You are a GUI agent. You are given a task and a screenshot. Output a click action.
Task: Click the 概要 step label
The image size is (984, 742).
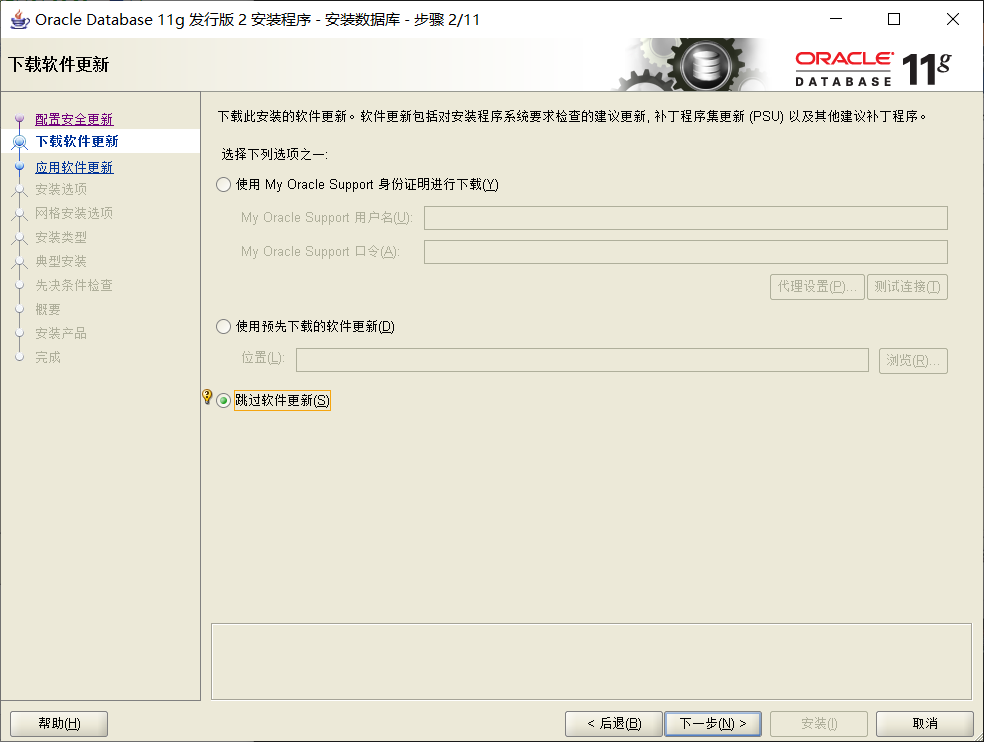pyautogui.click(x=48, y=309)
